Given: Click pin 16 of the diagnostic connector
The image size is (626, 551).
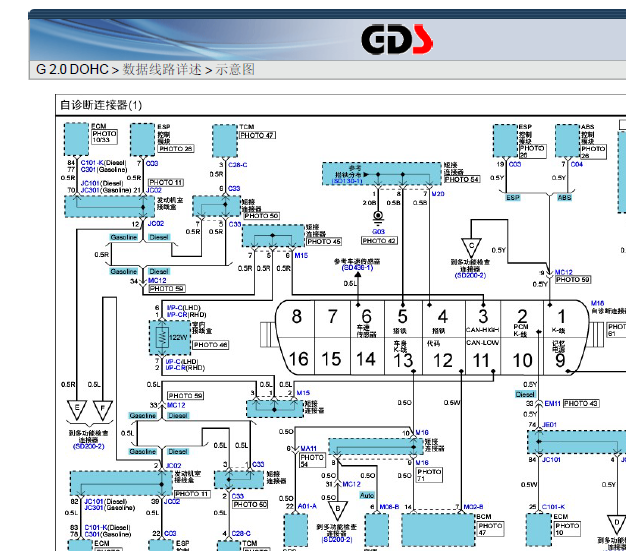Looking at the screenshot, I should tap(299, 359).
